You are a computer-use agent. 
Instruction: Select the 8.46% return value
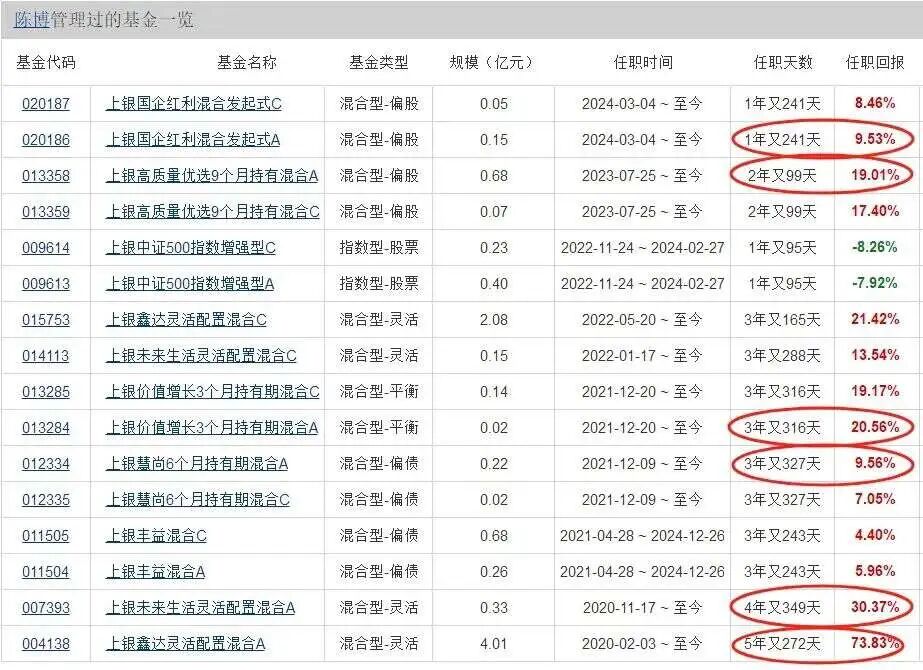coord(875,103)
